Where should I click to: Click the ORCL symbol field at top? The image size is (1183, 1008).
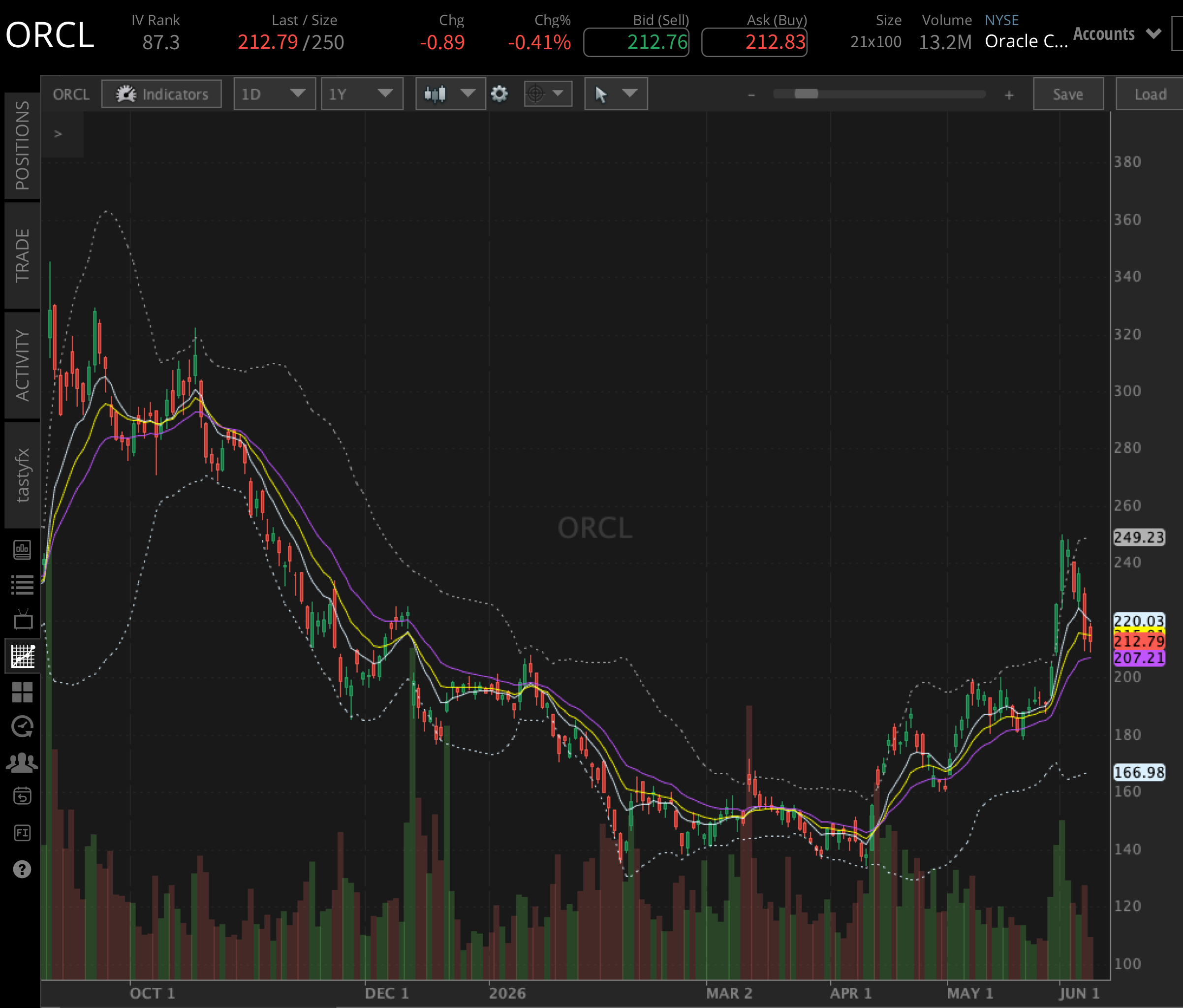pyautogui.click(x=50, y=35)
